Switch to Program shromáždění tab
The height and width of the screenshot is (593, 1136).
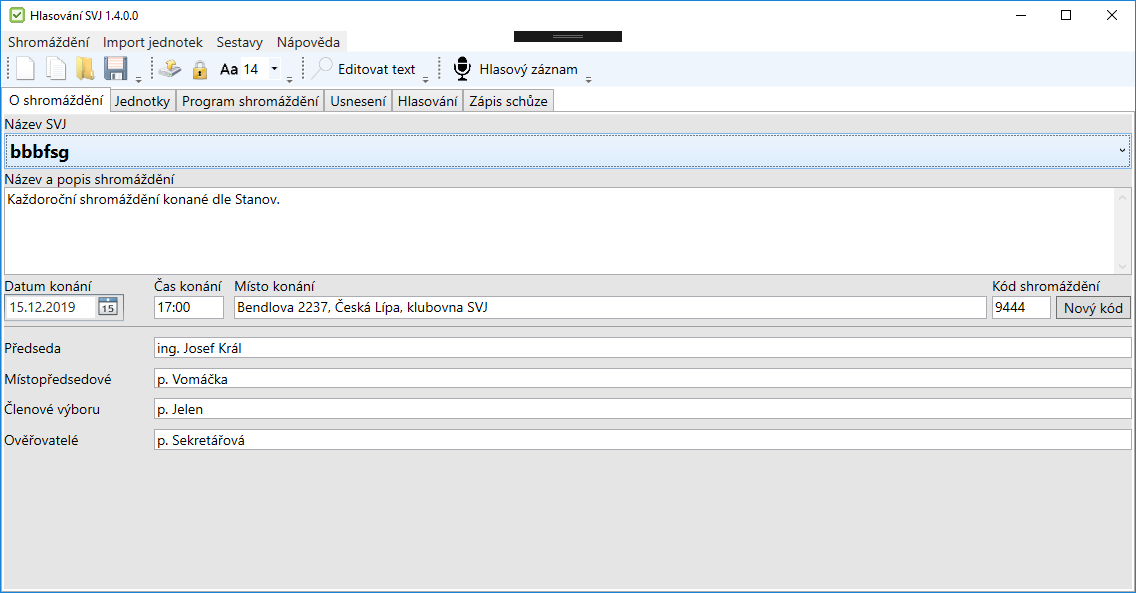pos(250,101)
